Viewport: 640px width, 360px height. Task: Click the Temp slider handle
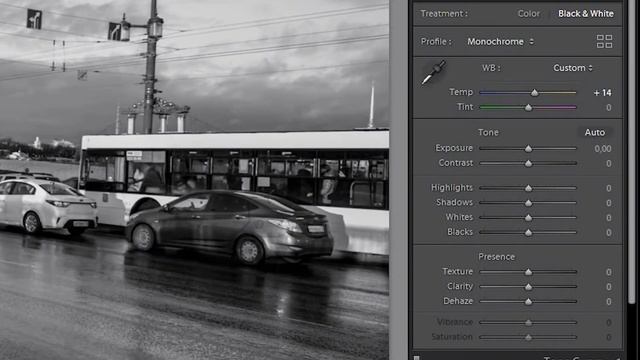click(x=534, y=93)
